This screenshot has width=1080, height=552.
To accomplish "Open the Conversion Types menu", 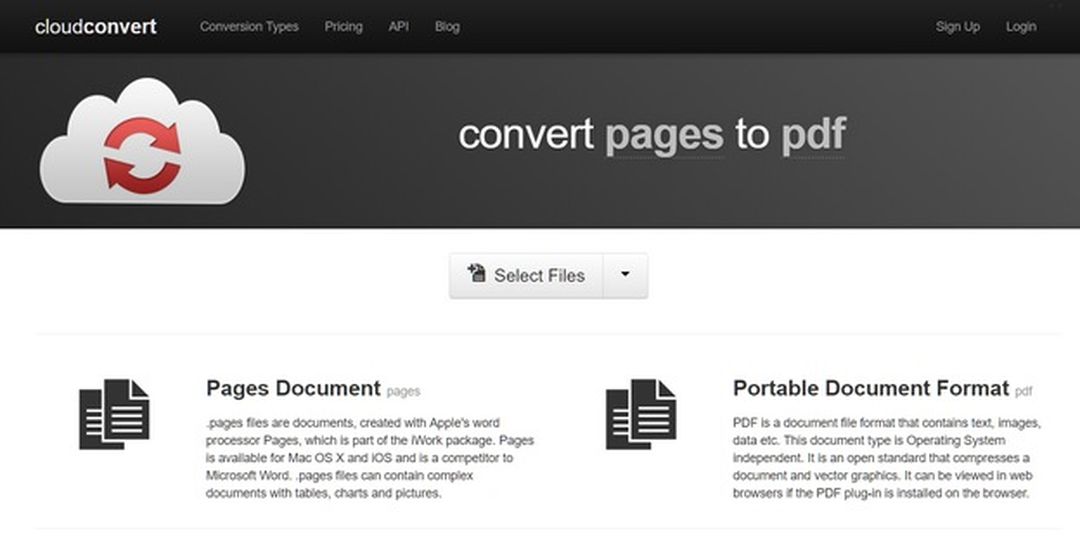I will coord(249,27).
